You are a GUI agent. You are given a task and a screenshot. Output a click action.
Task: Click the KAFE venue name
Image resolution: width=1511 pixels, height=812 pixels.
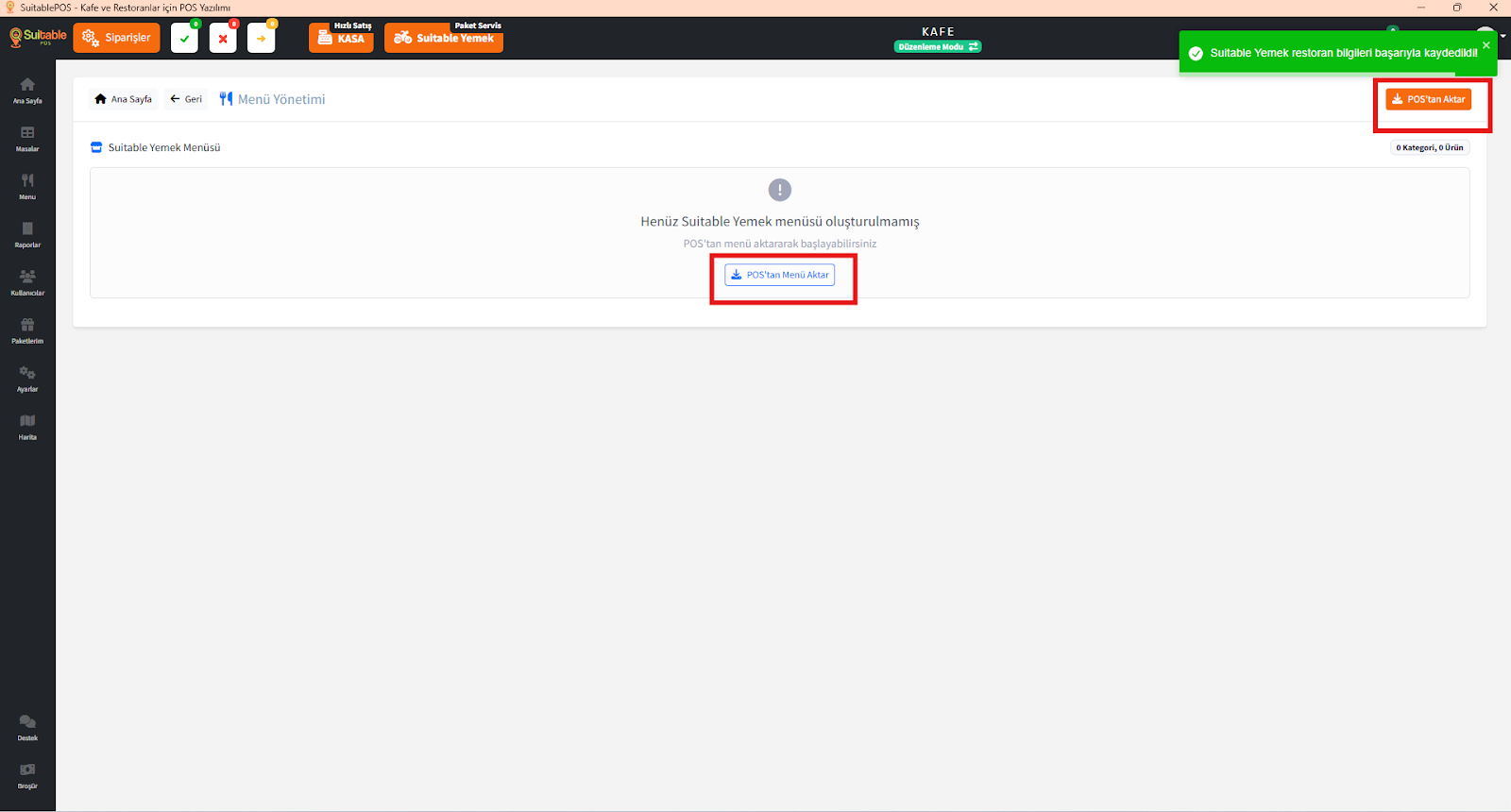click(938, 31)
